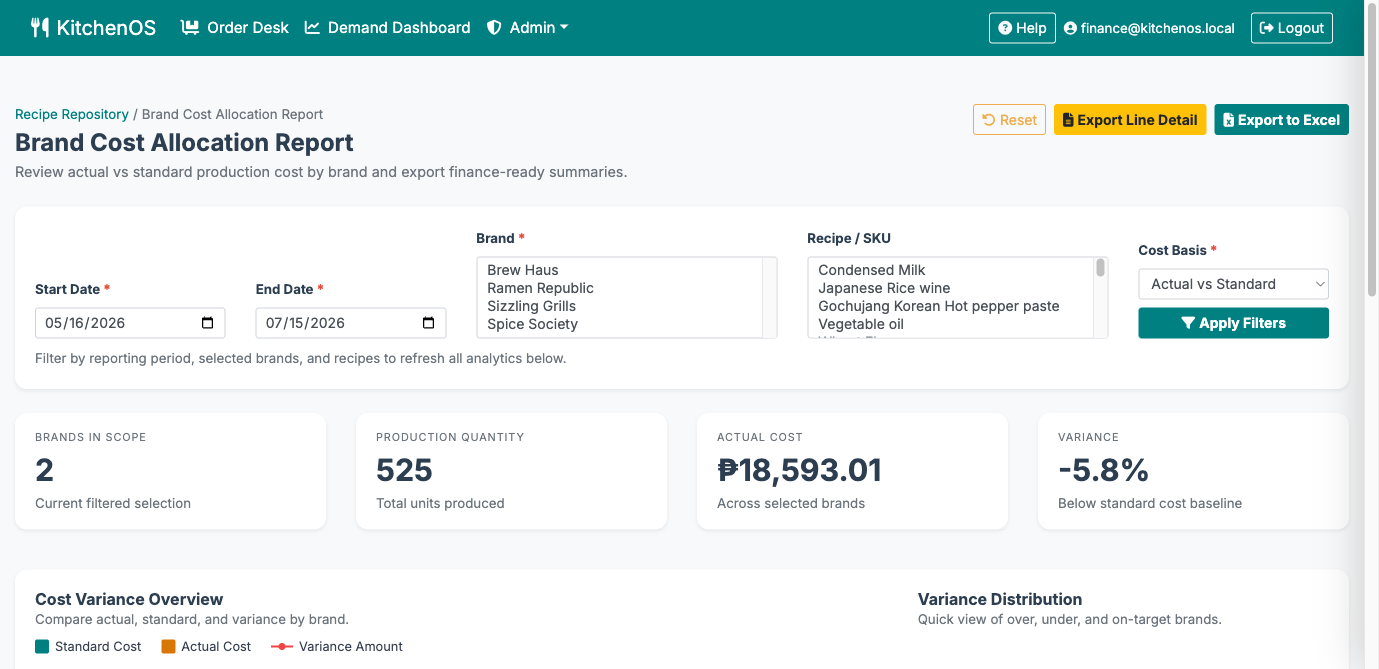Click the KitchenOS utensils logo icon
1379x669 pixels.
click(x=40, y=28)
